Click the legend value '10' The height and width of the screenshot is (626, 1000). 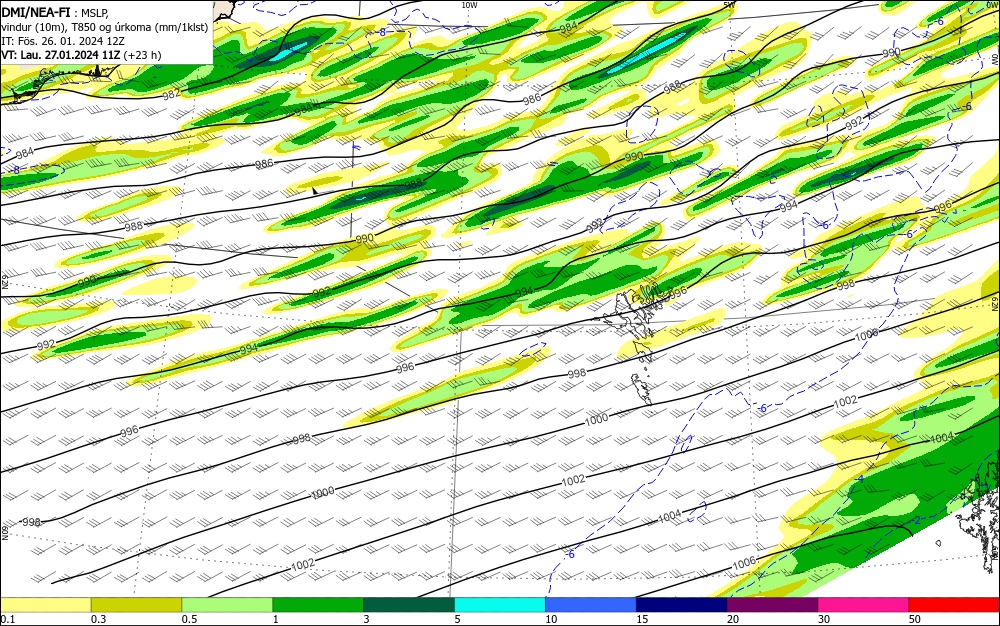click(x=551, y=619)
